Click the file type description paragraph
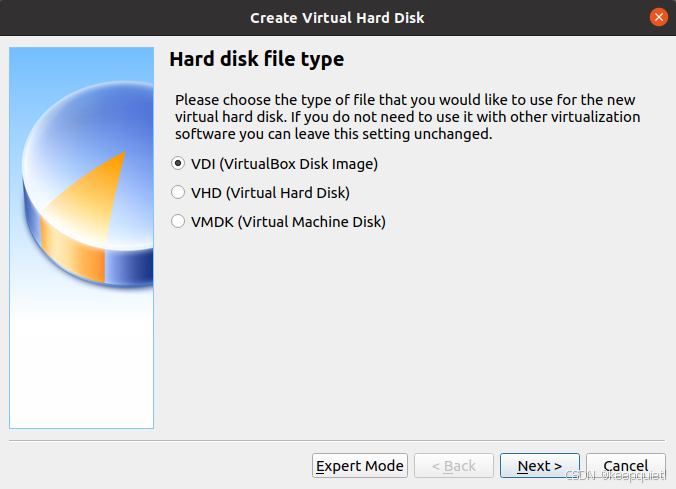The image size is (676, 489). pyautogui.click(x=406, y=117)
